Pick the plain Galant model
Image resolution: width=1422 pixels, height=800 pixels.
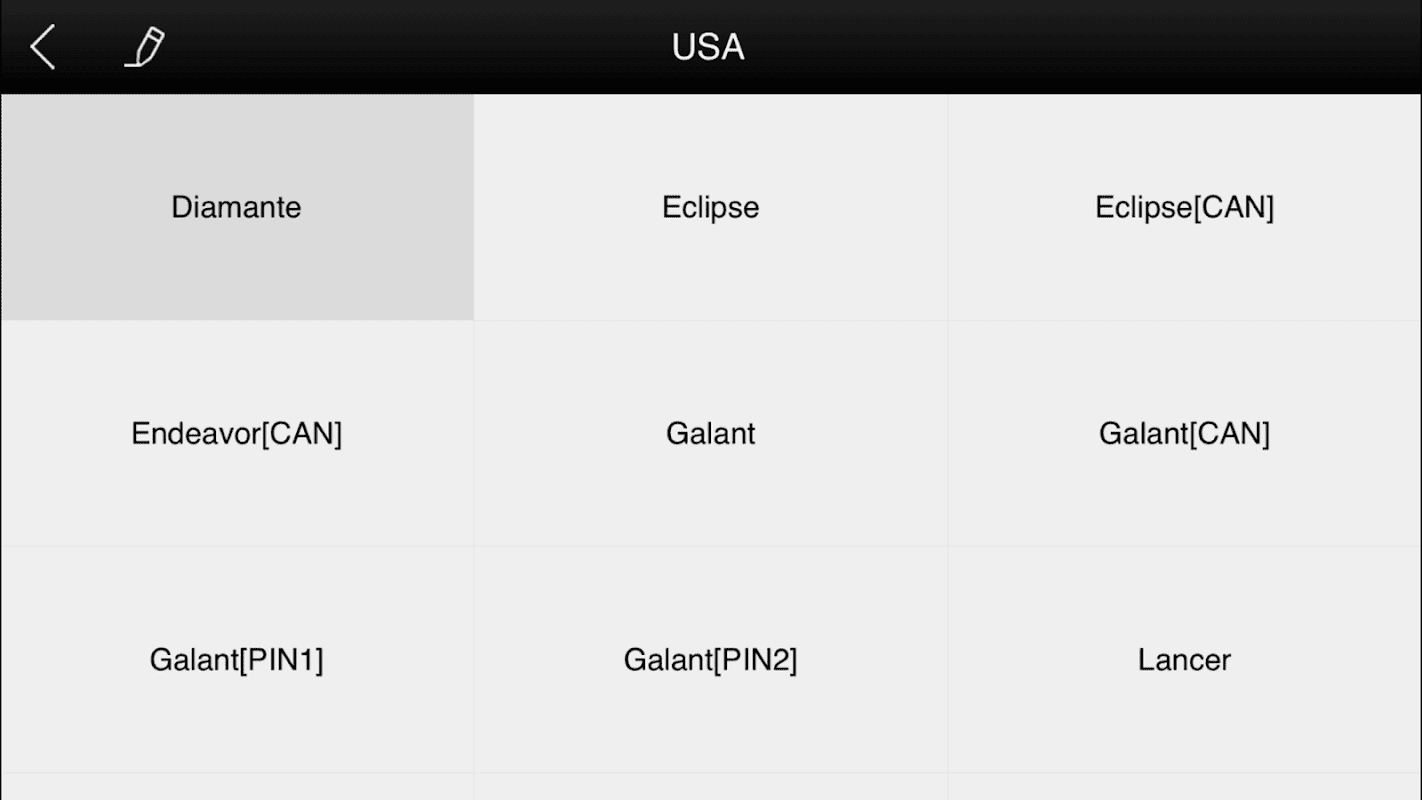coord(711,433)
